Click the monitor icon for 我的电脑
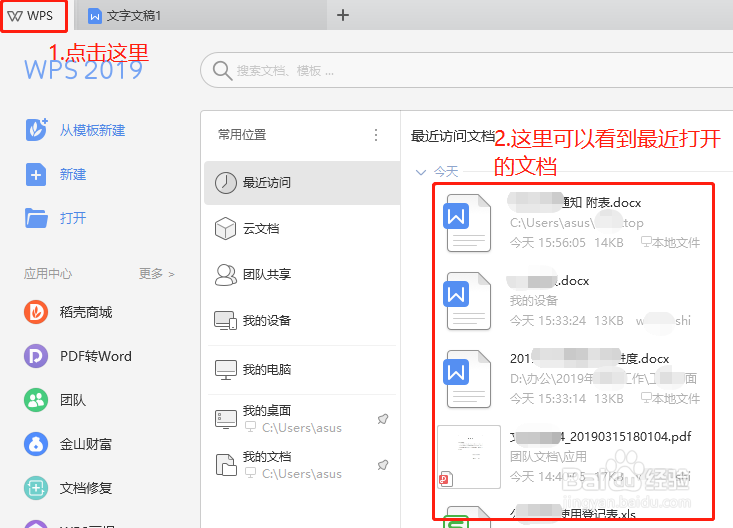Viewport: 733px width, 528px height. pyautogui.click(x=226, y=370)
